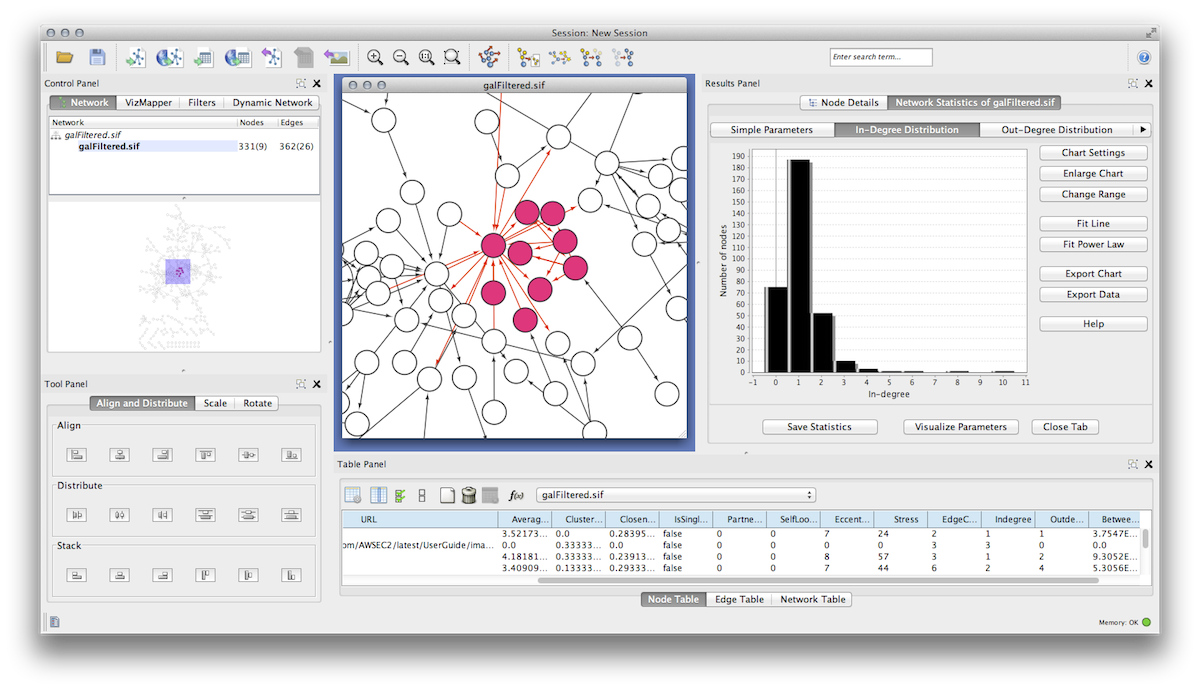This screenshot has height=690, width=1200.
Task: Switch to the VizMapper tab
Action: point(148,103)
